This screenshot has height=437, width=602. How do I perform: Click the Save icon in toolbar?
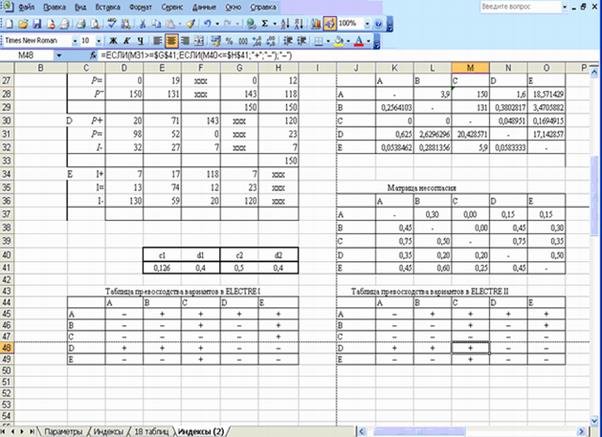tap(39, 22)
